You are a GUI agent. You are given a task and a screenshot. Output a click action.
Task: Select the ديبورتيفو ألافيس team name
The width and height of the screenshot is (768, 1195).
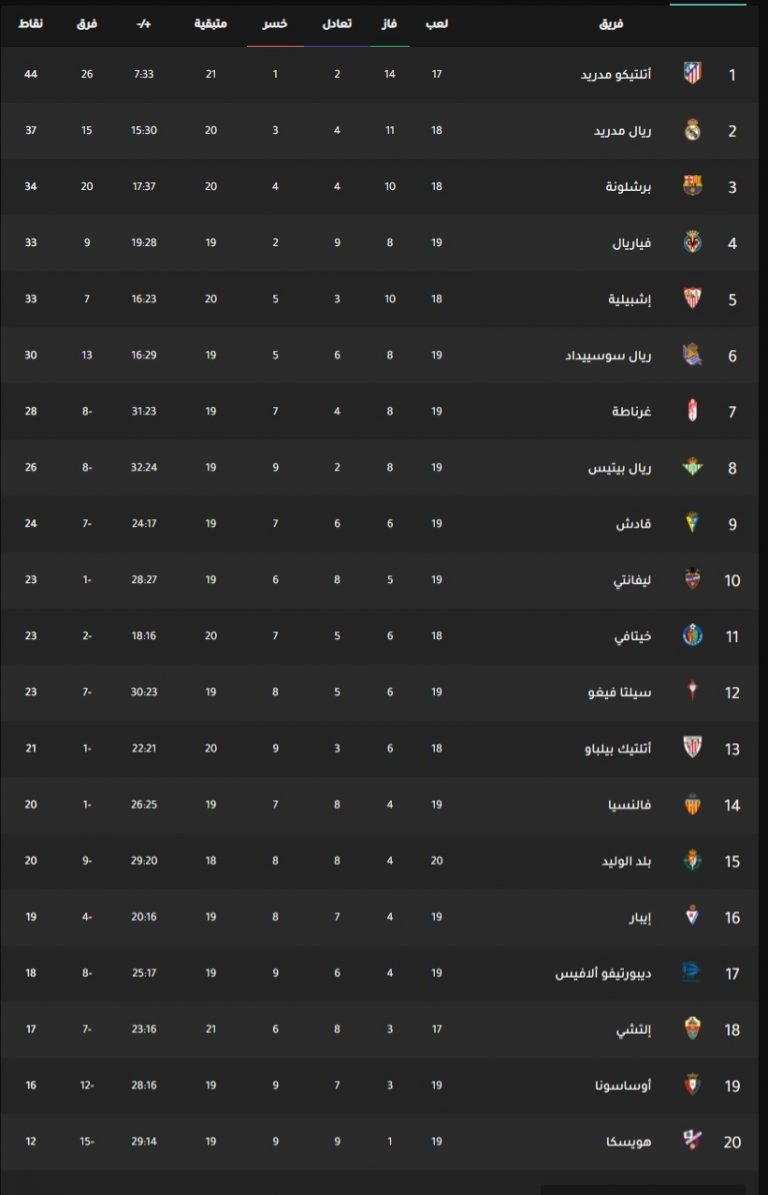(x=603, y=973)
